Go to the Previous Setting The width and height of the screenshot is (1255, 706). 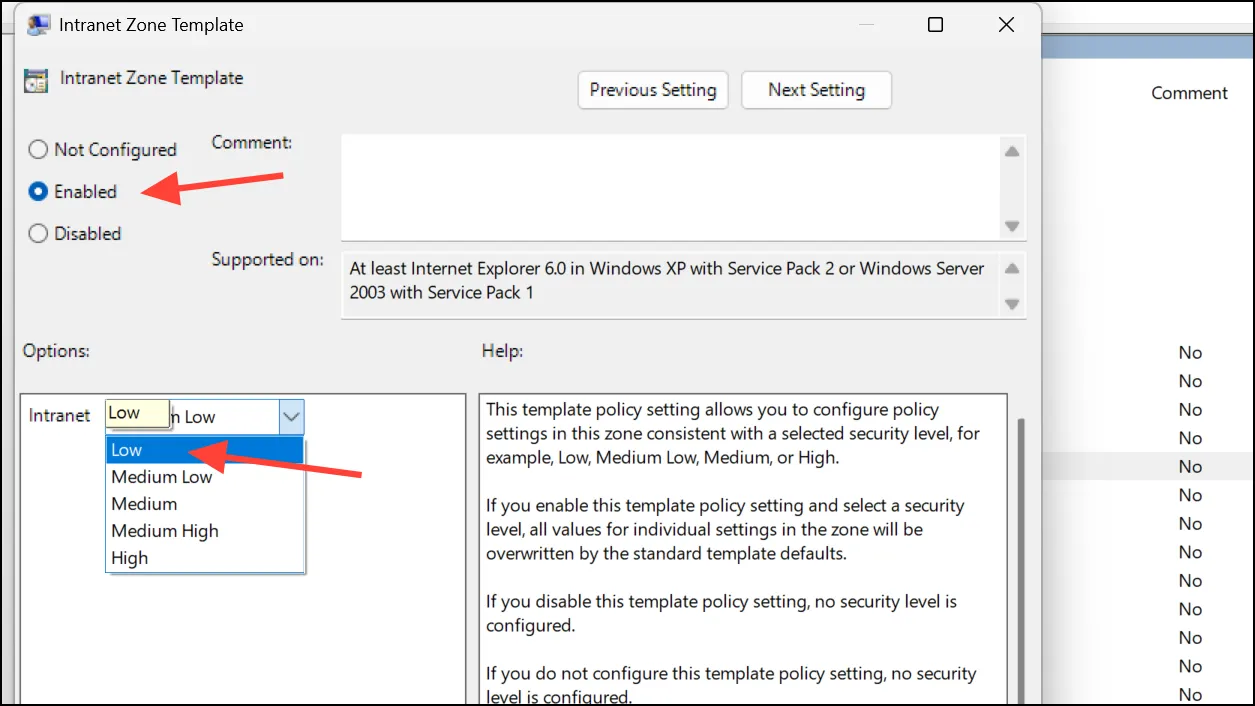pyautogui.click(x=653, y=90)
